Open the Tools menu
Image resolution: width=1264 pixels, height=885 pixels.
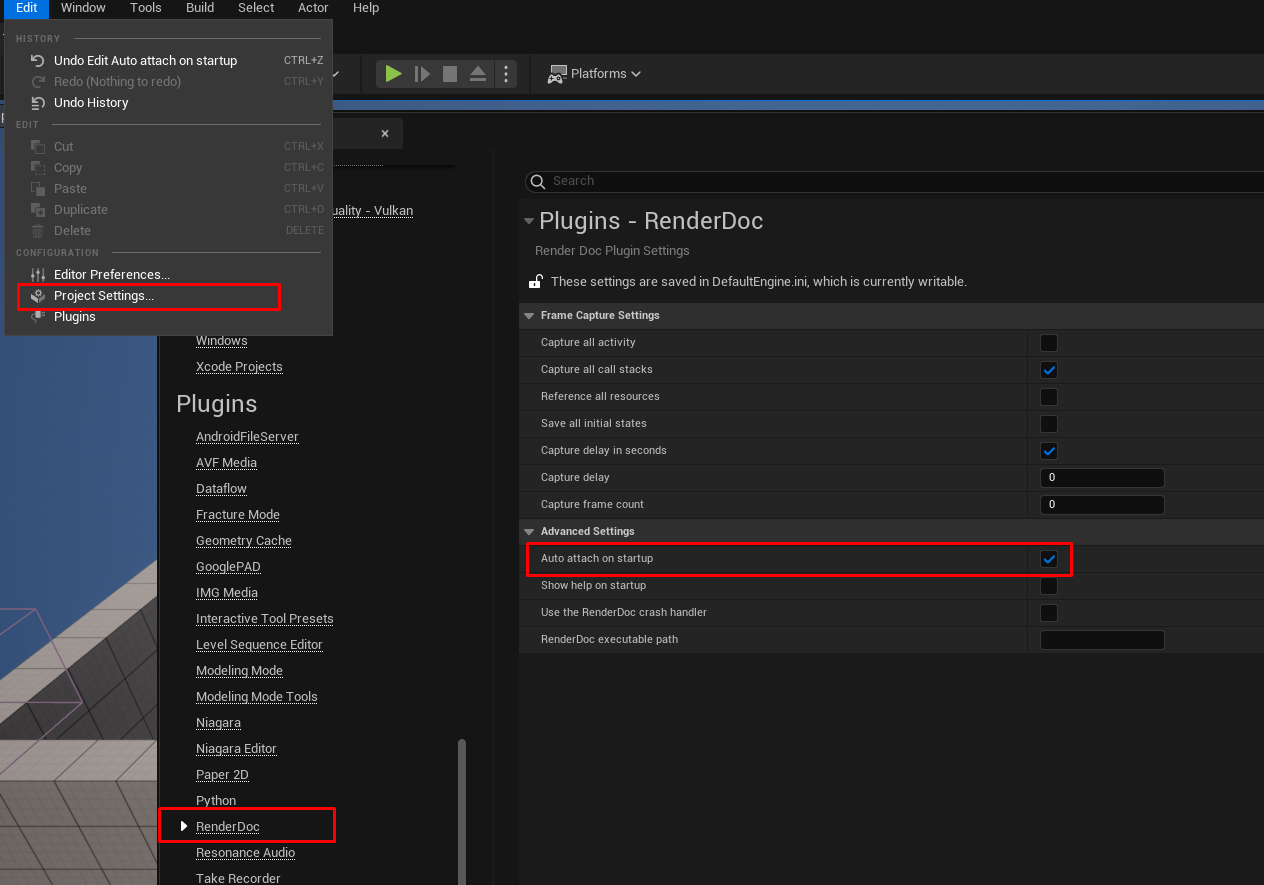click(146, 8)
